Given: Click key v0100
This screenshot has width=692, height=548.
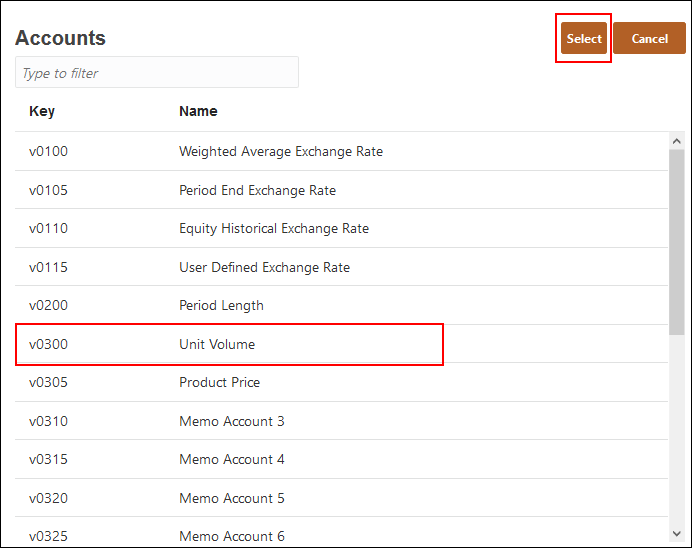Looking at the screenshot, I should coord(49,151).
